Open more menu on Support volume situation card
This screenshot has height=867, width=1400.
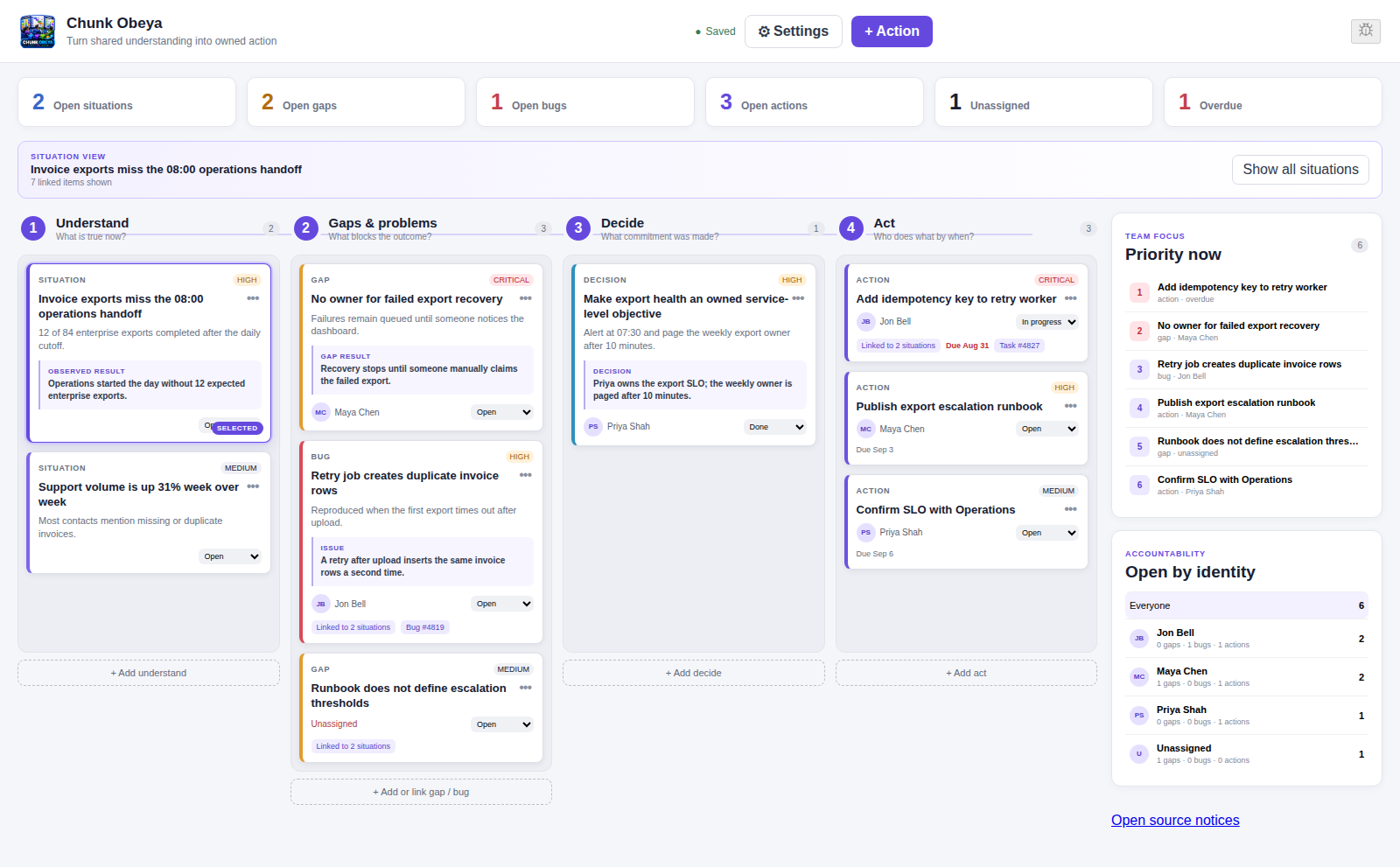[x=253, y=486]
